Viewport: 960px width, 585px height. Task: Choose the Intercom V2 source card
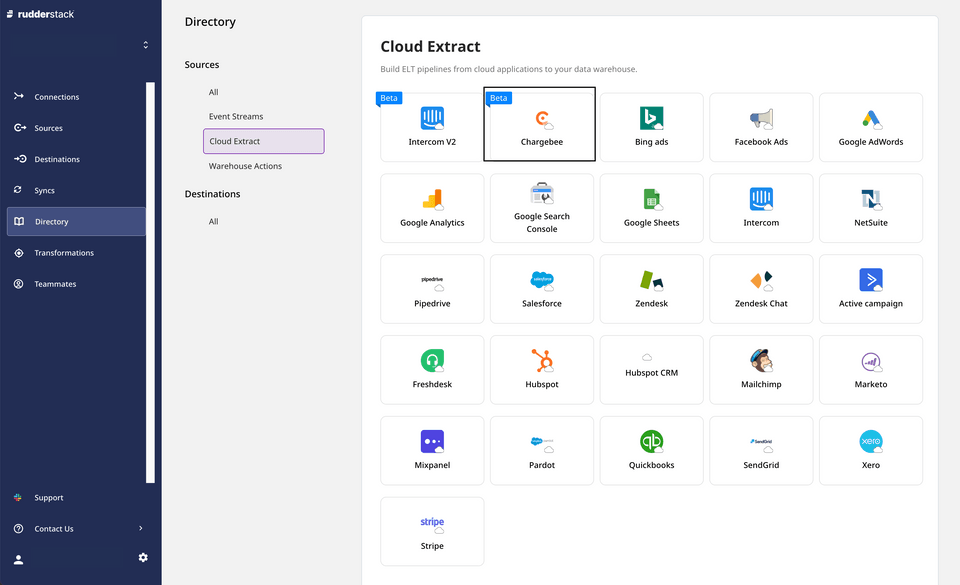(x=432, y=127)
